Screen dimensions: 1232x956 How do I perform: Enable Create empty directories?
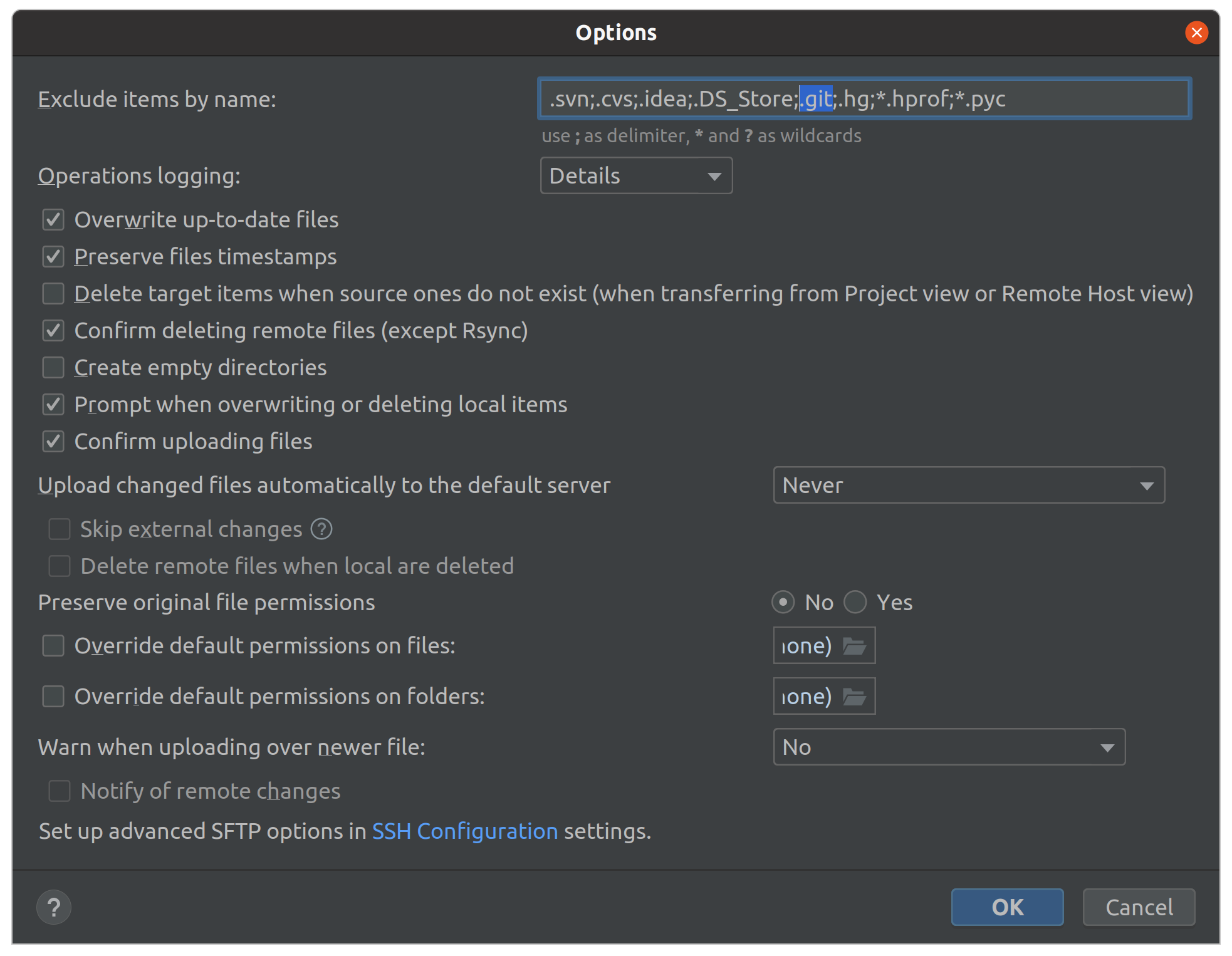pyautogui.click(x=53, y=368)
